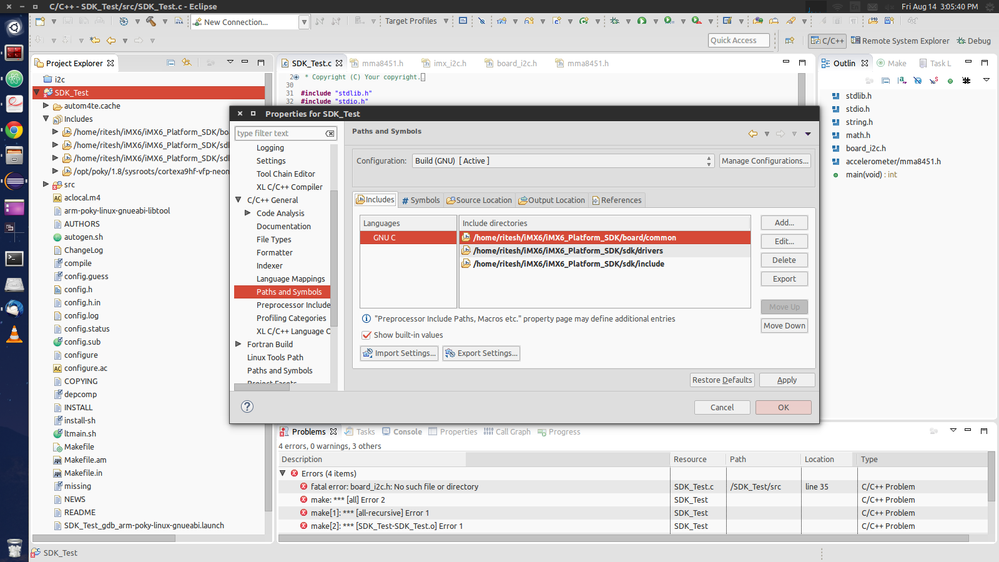This screenshot has width=999, height=562.
Task: Open the board_i2c.h editor tab
Action: (x=511, y=63)
